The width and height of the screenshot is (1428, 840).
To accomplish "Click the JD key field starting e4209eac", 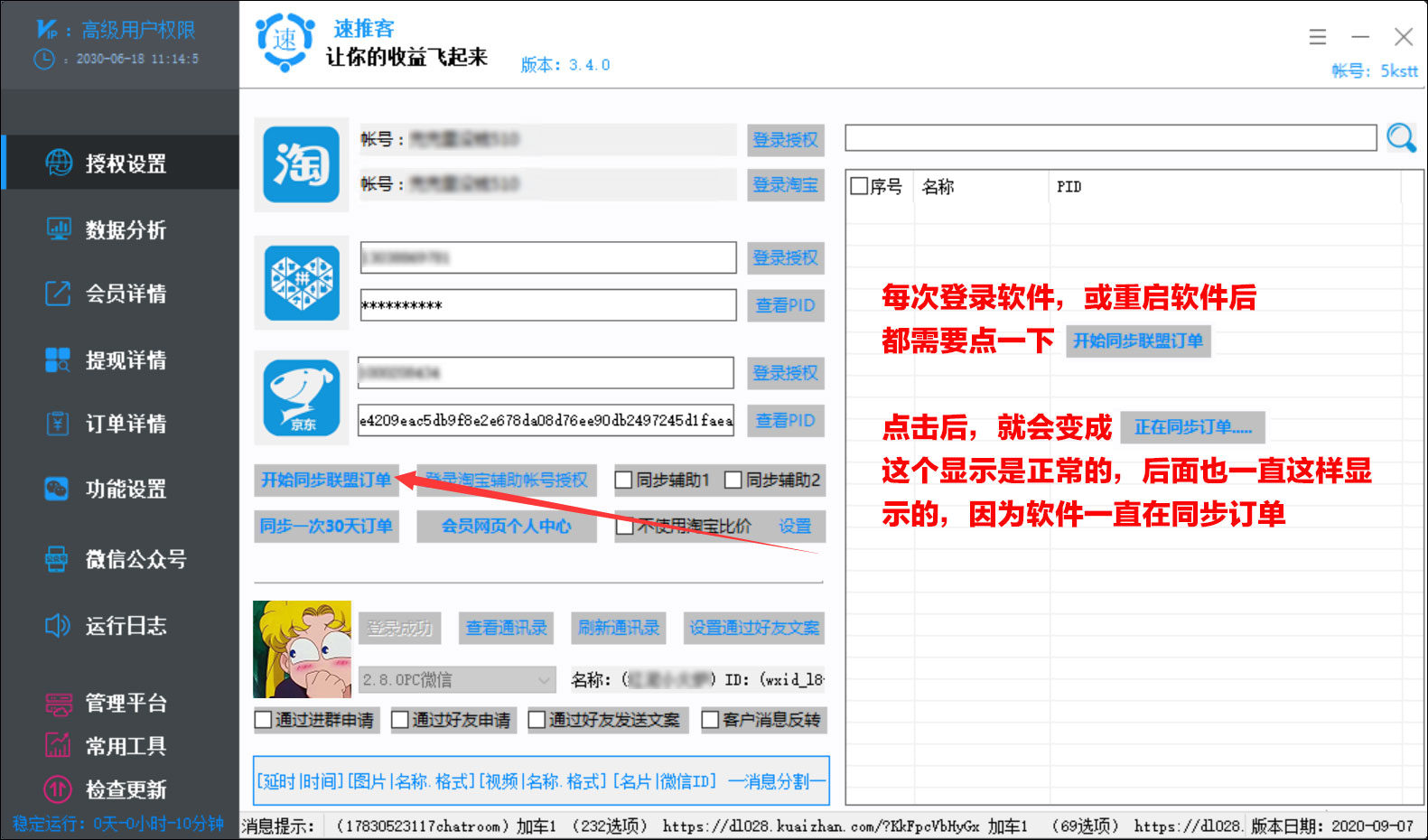I will pyautogui.click(x=546, y=420).
